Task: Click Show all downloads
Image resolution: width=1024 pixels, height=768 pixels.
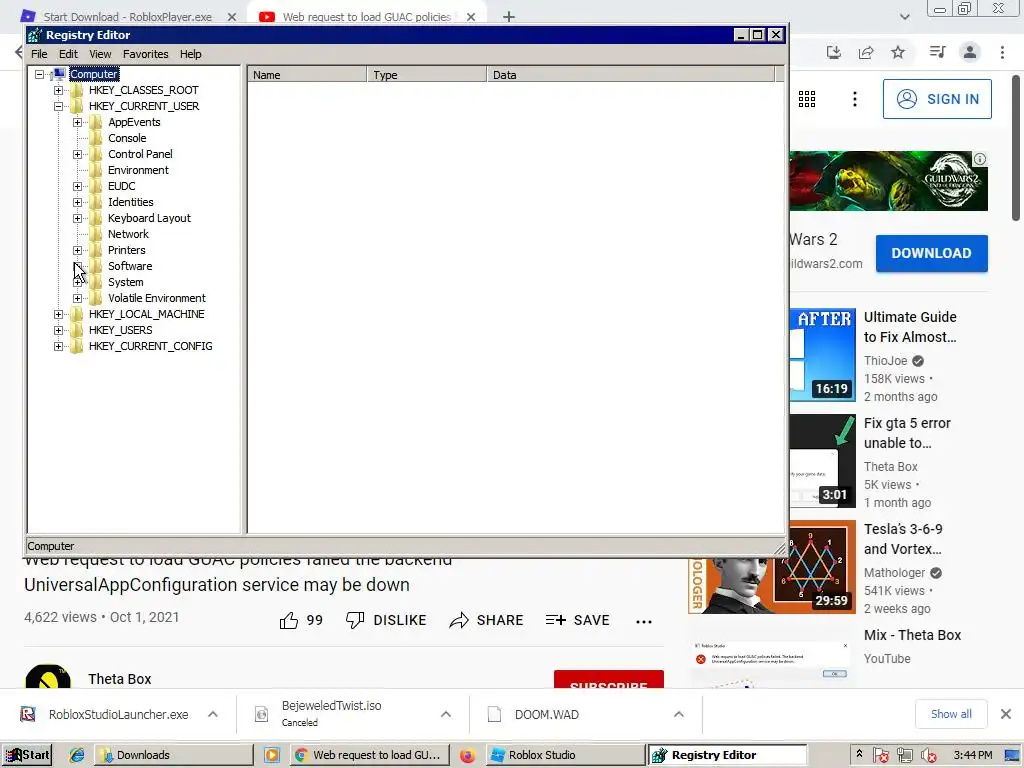Action: tap(951, 714)
